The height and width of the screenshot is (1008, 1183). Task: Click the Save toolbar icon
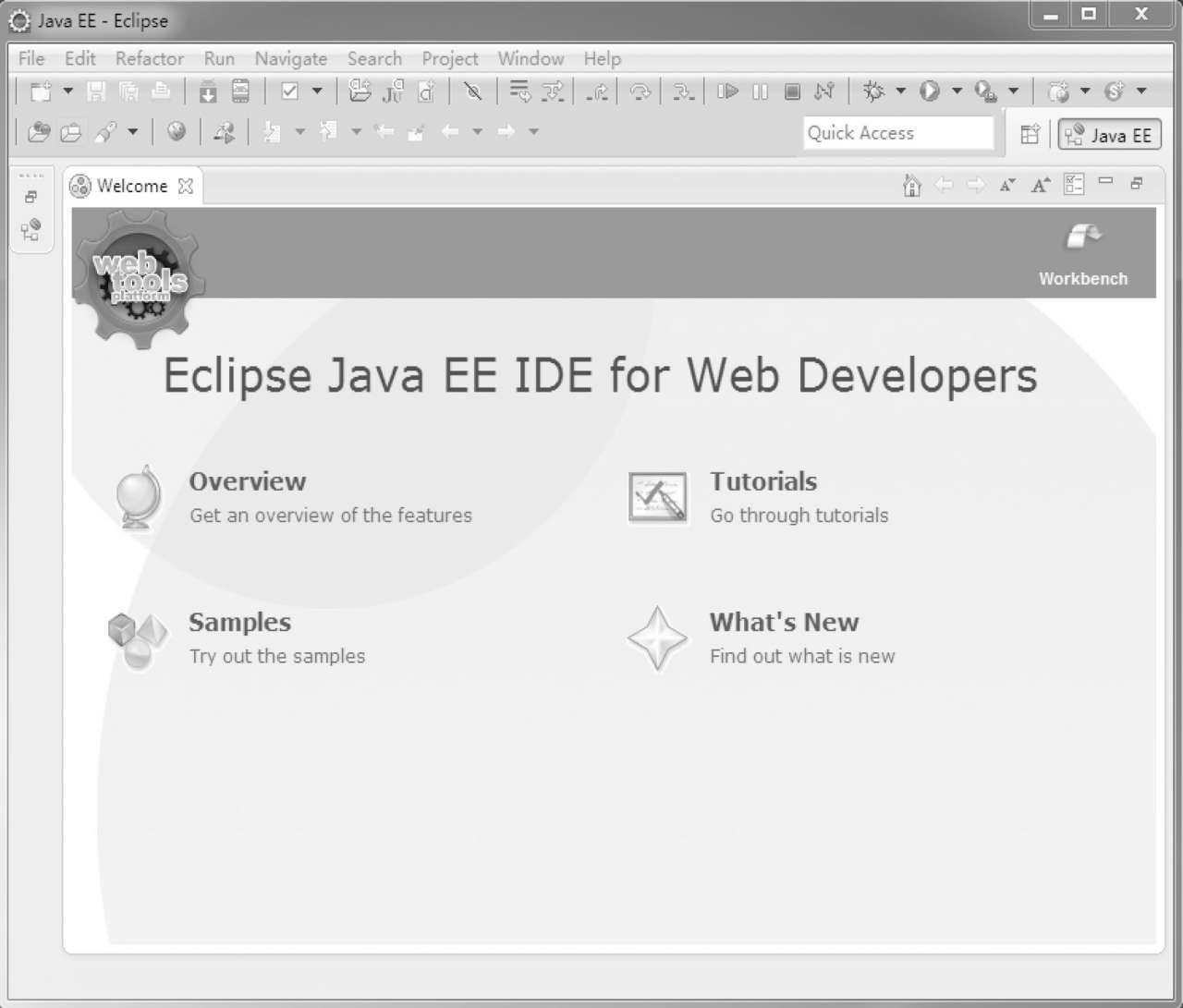click(x=96, y=91)
